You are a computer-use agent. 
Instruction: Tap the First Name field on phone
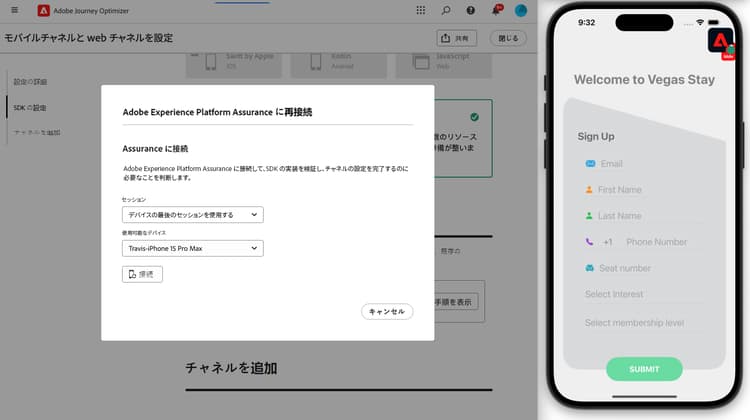pos(643,190)
